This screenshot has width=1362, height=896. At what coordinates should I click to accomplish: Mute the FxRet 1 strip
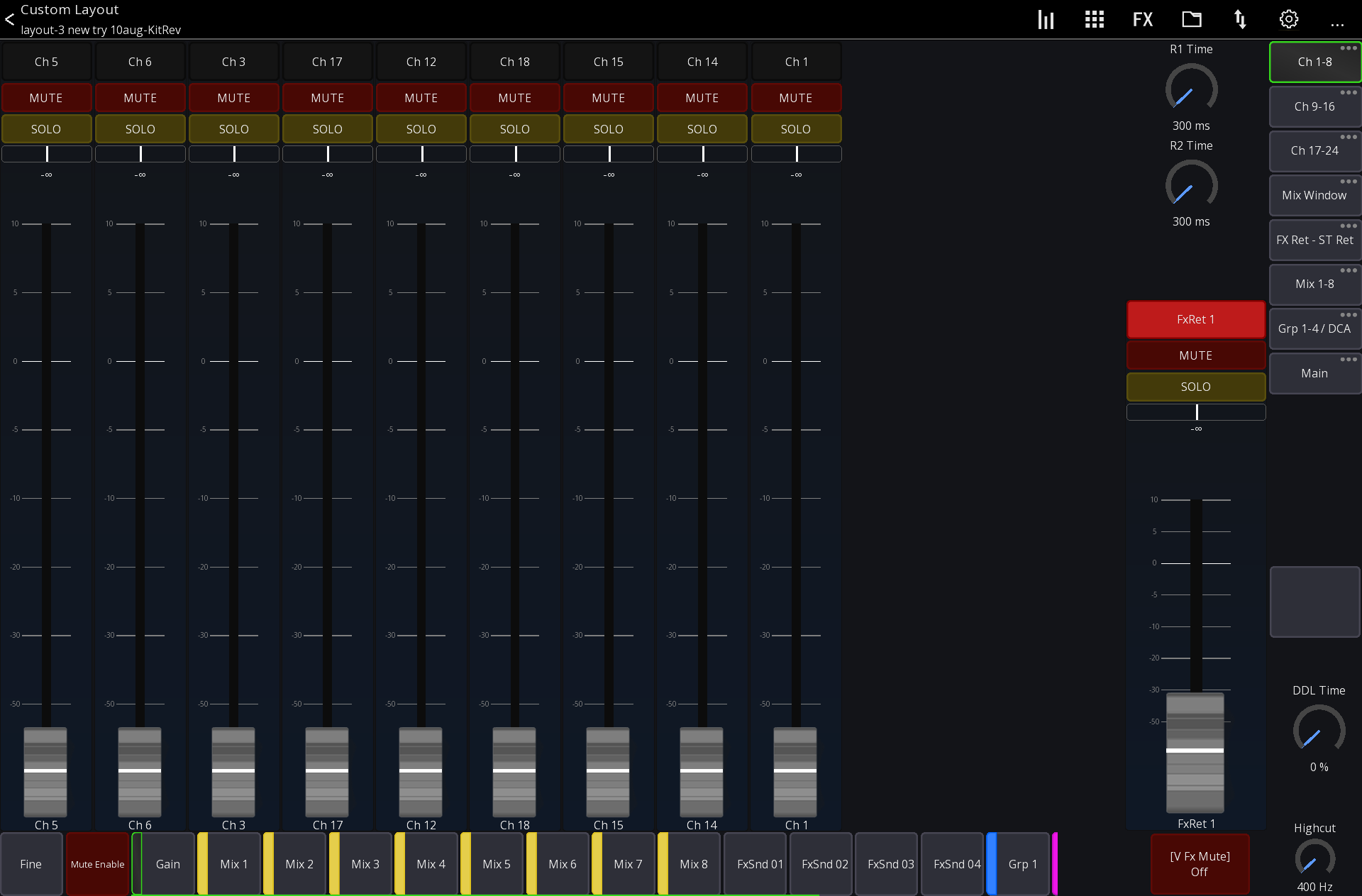1195,355
